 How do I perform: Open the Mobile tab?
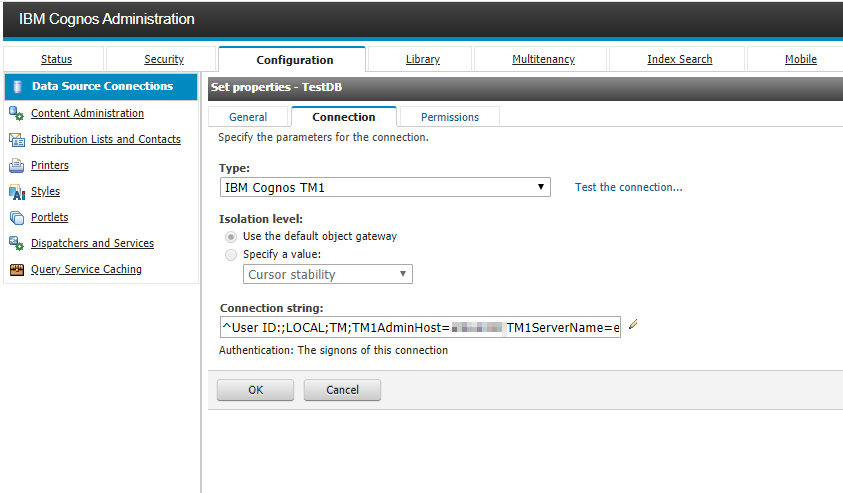[x=801, y=59]
